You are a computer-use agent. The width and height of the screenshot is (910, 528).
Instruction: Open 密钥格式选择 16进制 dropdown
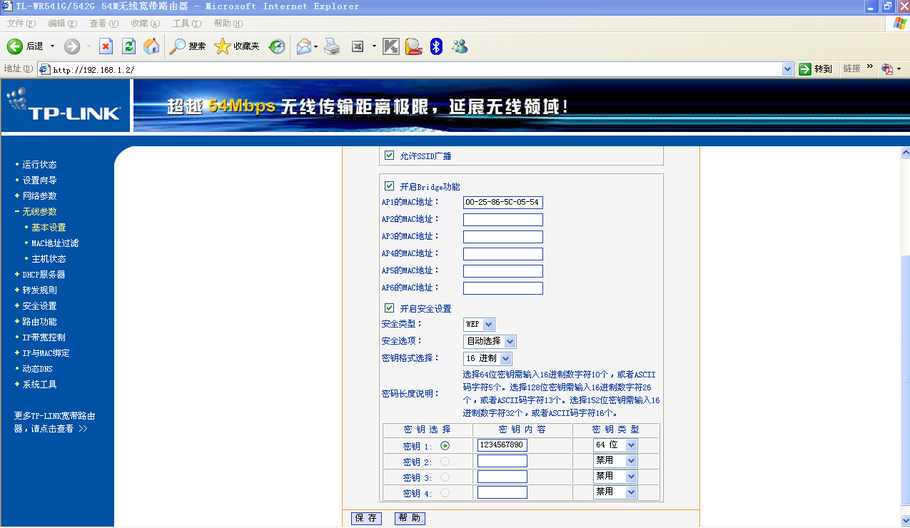point(488,359)
